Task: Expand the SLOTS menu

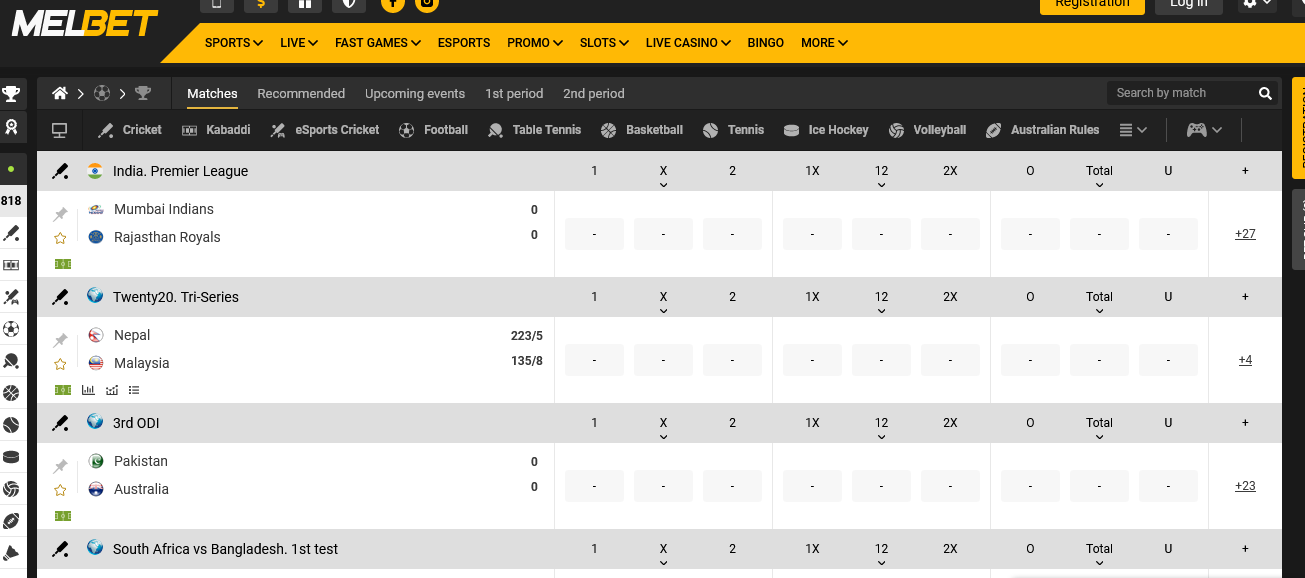Action: tap(604, 43)
